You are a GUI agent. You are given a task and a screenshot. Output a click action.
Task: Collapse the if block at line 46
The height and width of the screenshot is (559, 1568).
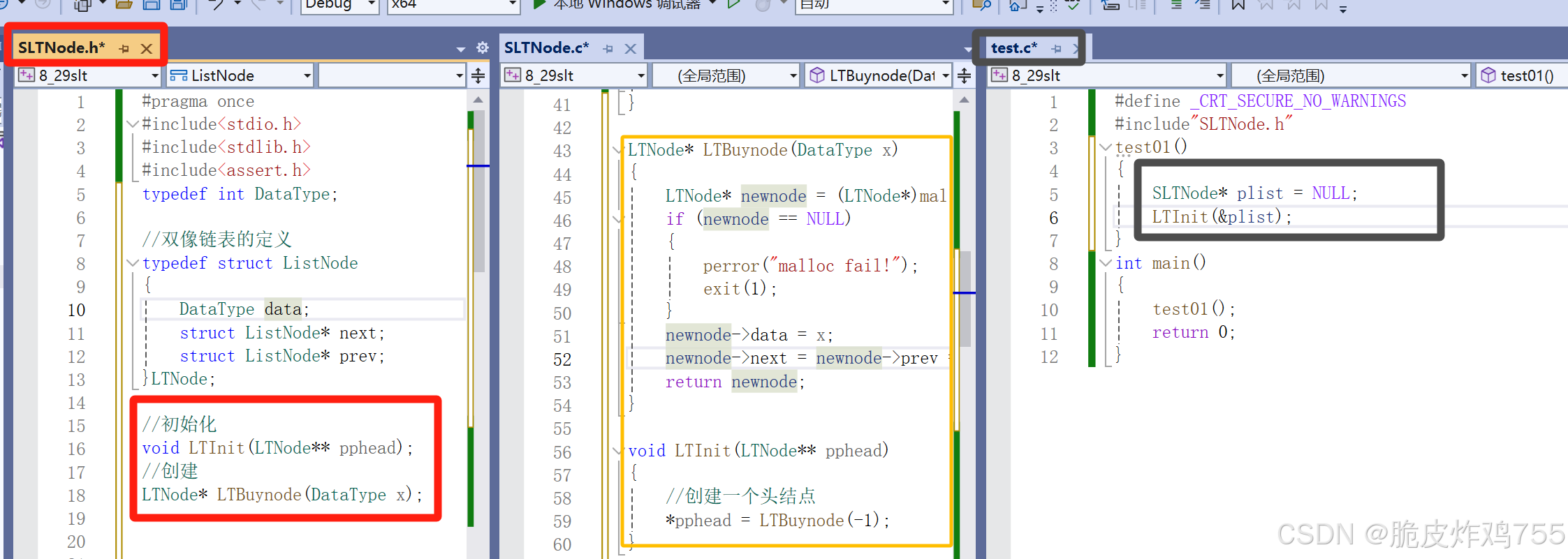click(x=617, y=219)
